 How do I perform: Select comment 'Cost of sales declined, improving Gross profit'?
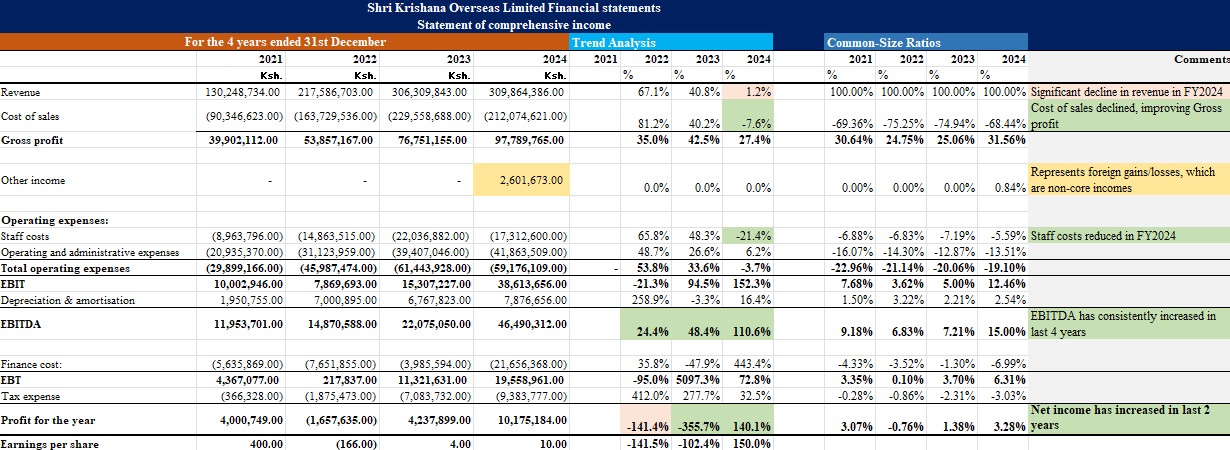point(1128,116)
